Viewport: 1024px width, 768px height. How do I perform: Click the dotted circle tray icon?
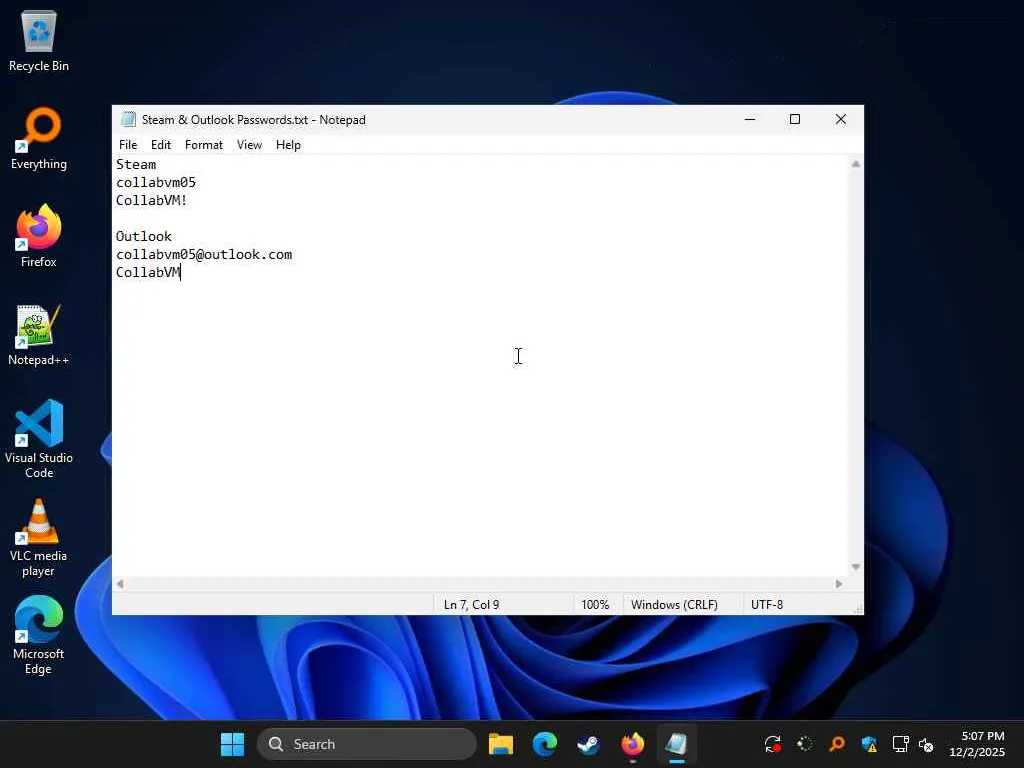click(805, 744)
